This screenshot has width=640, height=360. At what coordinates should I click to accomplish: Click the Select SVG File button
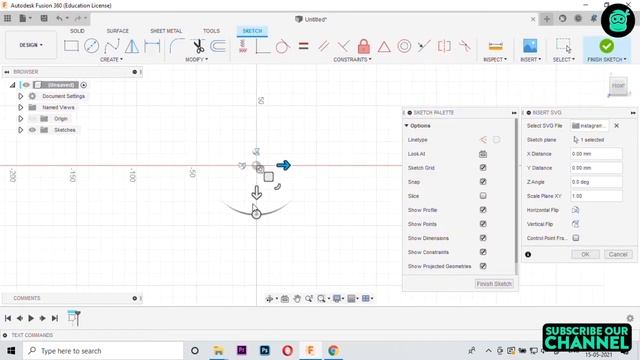(x=589, y=126)
